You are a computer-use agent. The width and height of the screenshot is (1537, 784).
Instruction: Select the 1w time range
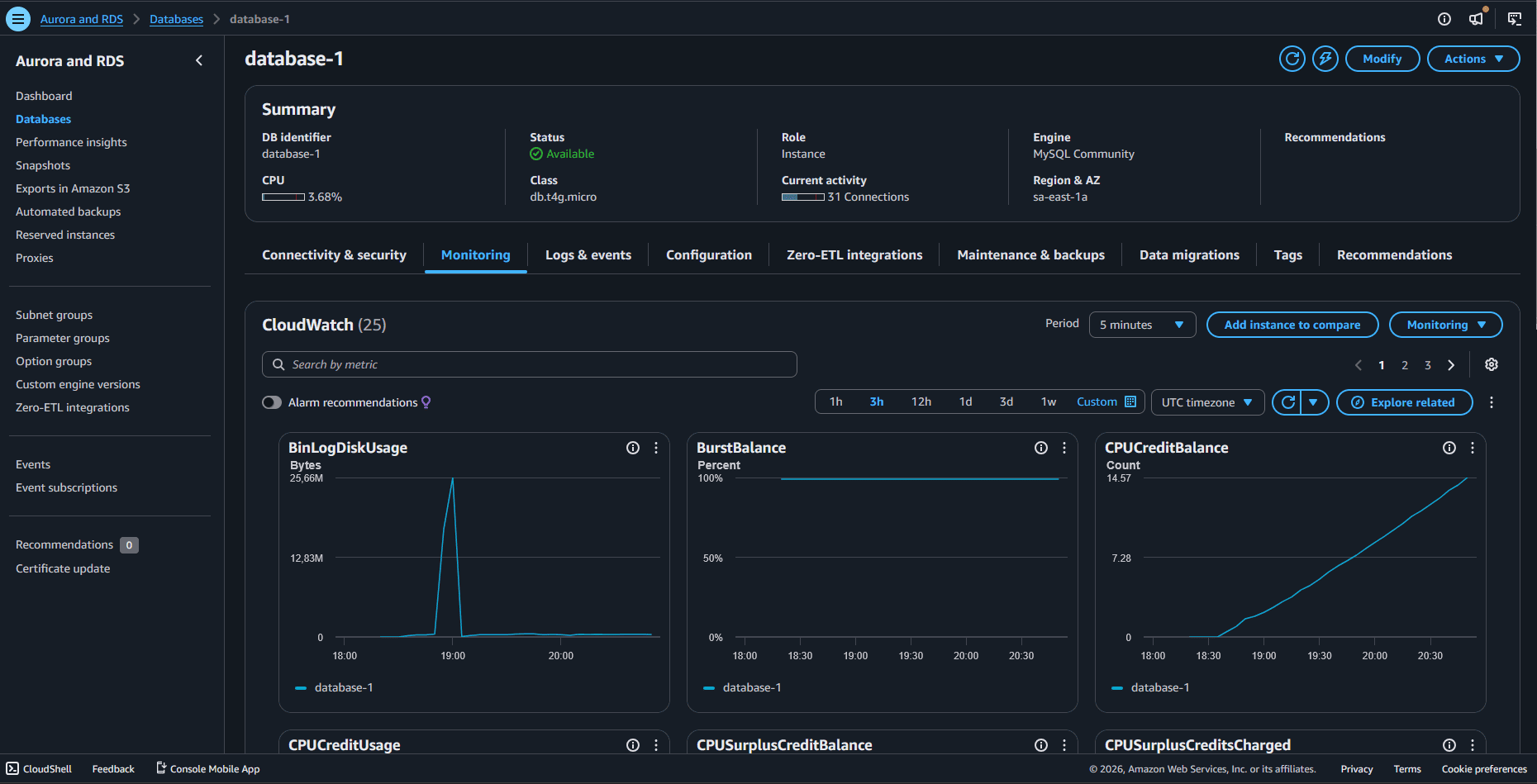coord(1049,402)
